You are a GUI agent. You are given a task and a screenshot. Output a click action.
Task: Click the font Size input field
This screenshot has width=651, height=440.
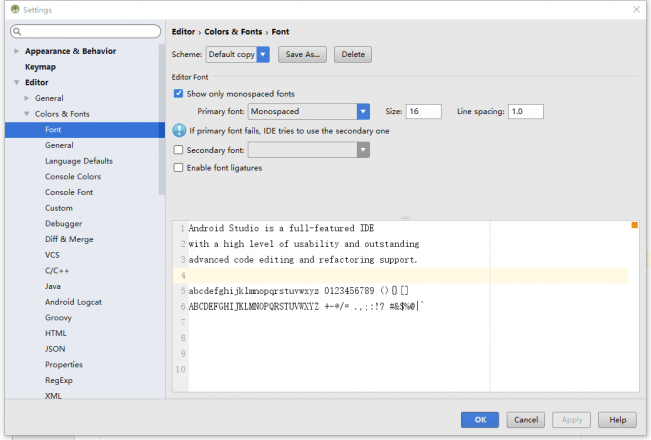pos(423,111)
